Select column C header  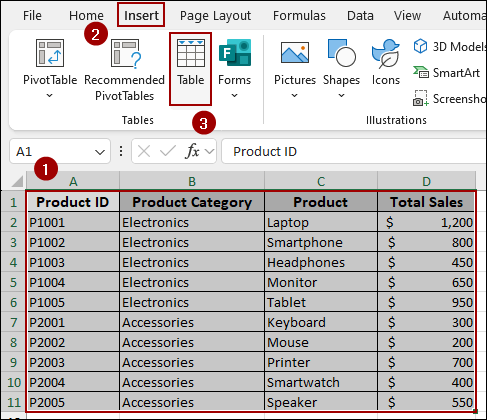tap(321, 181)
